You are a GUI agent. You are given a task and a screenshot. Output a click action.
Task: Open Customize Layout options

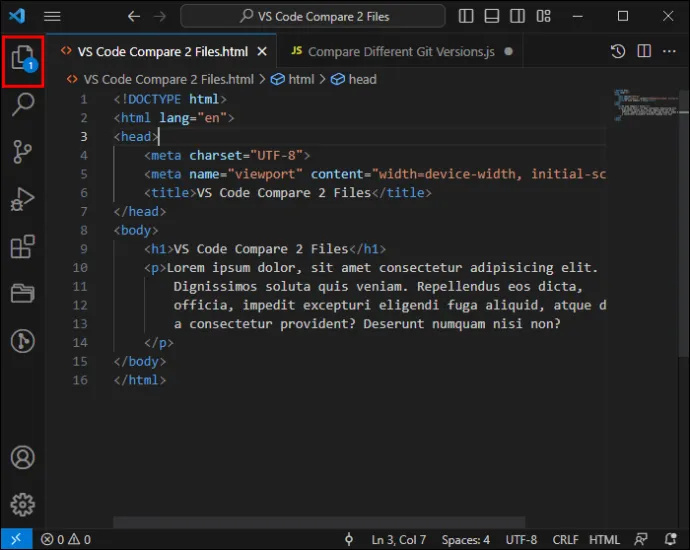pyautogui.click(x=543, y=17)
